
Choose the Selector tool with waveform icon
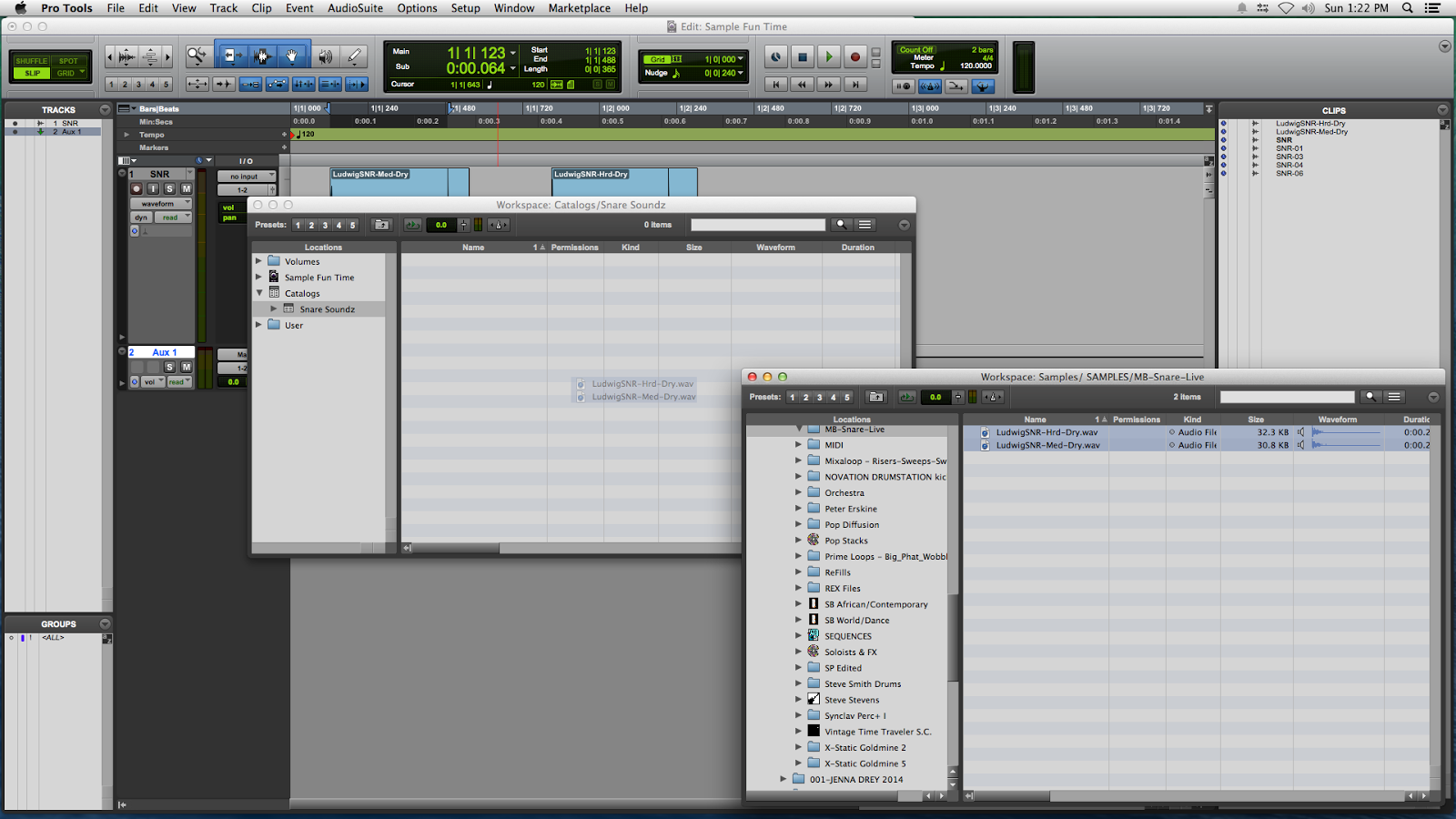[x=262, y=56]
